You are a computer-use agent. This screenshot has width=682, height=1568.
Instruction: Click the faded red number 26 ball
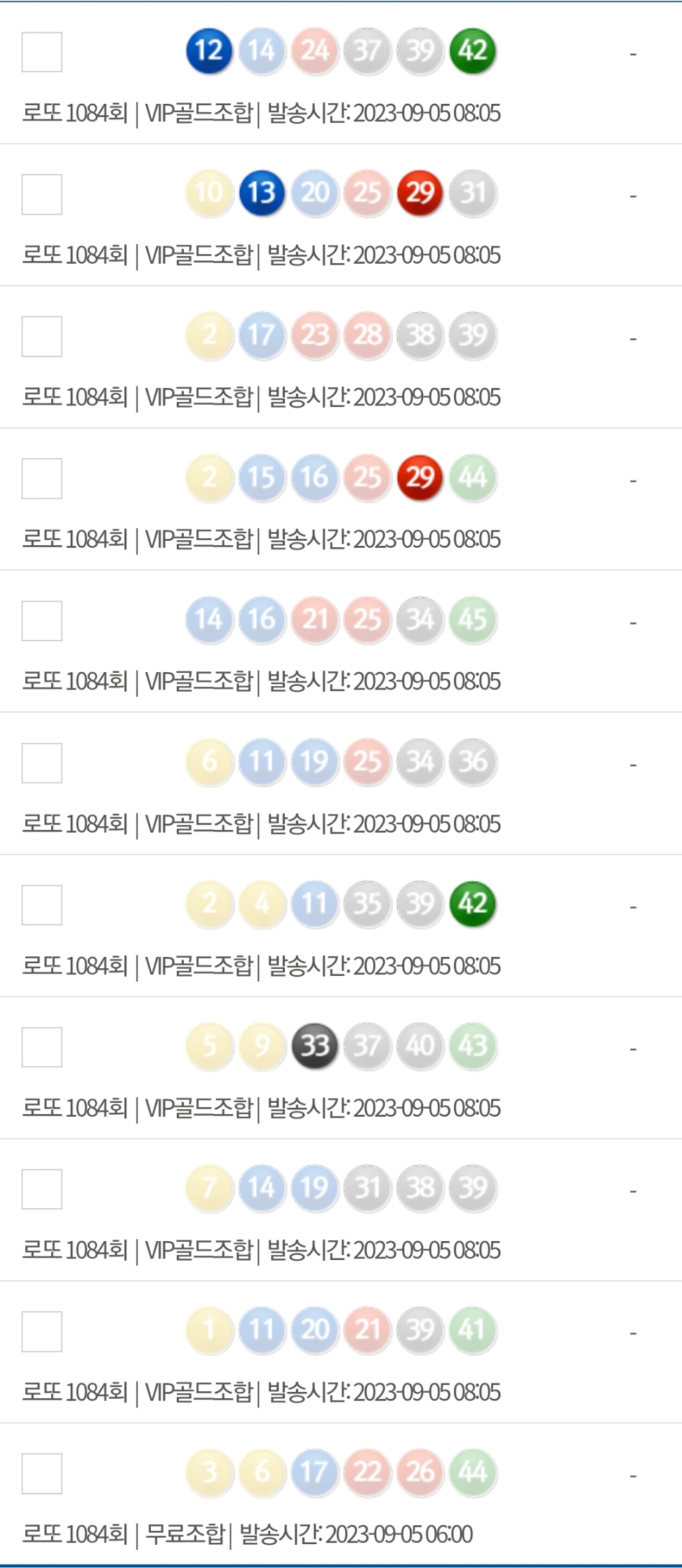420,1471
